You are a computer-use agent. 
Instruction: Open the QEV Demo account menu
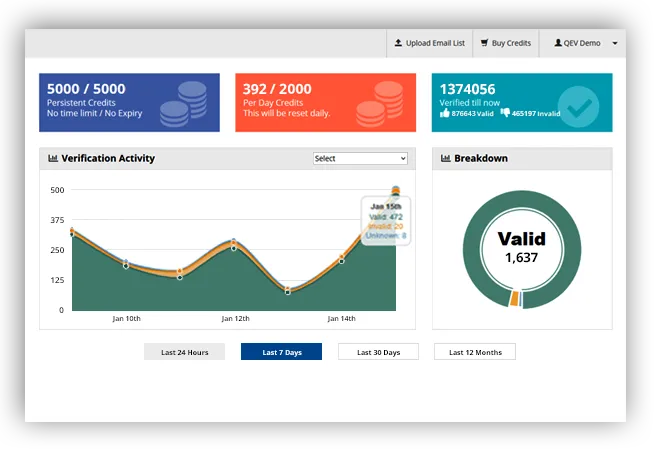pyautogui.click(x=583, y=43)
